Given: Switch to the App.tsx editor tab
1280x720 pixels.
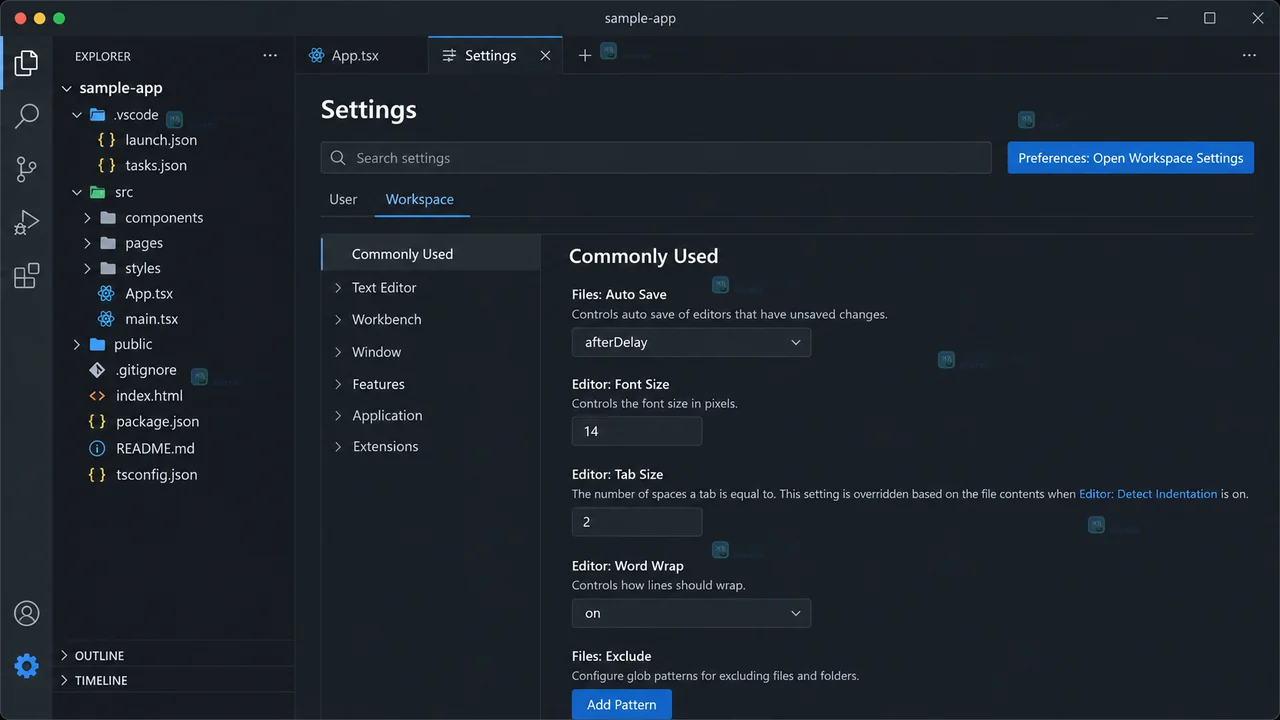Looking at the screenshot, I should [360, 56].
